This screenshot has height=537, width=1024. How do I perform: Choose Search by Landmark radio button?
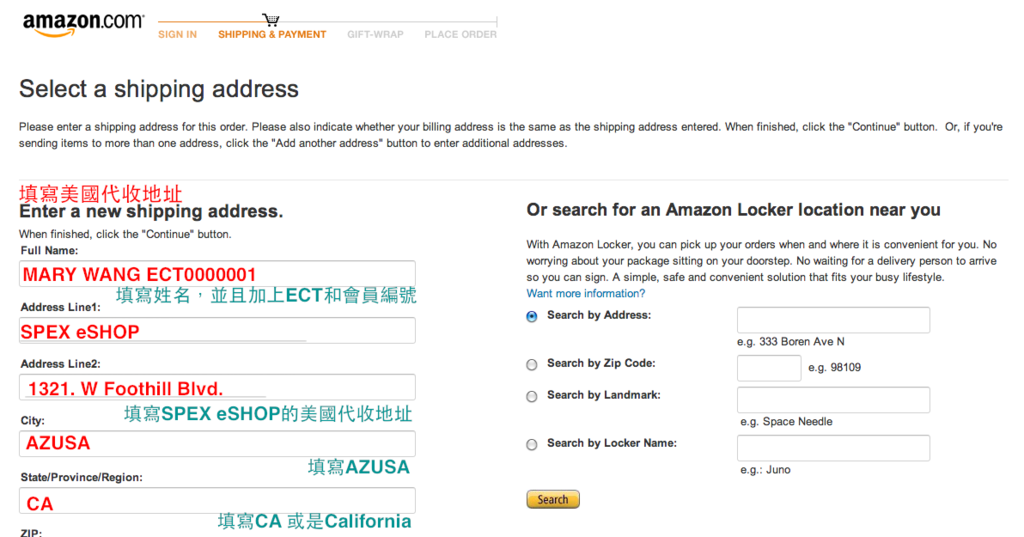532,396
